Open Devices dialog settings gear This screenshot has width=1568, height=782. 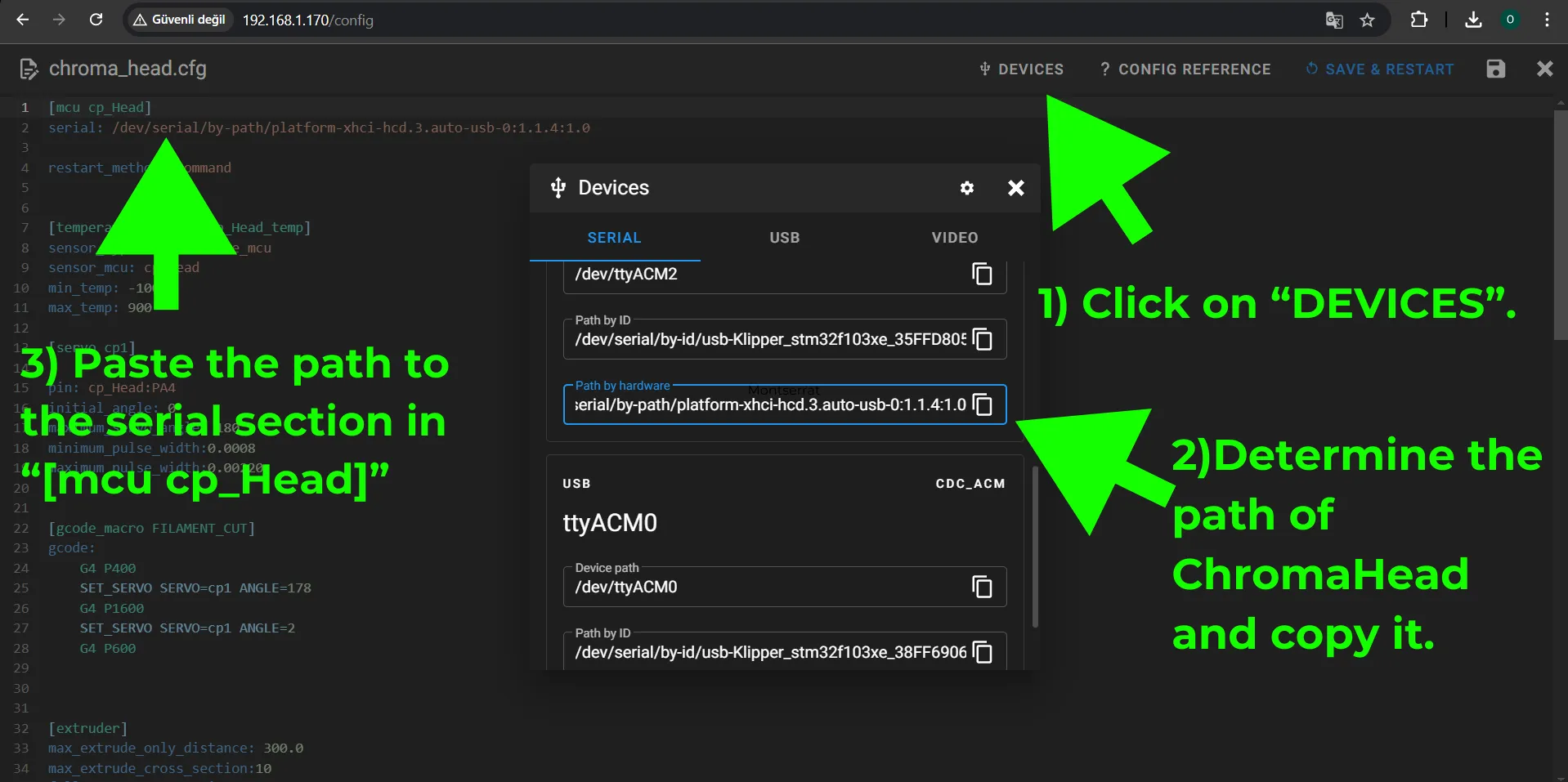pyautogui.click(x=966, y=188)
